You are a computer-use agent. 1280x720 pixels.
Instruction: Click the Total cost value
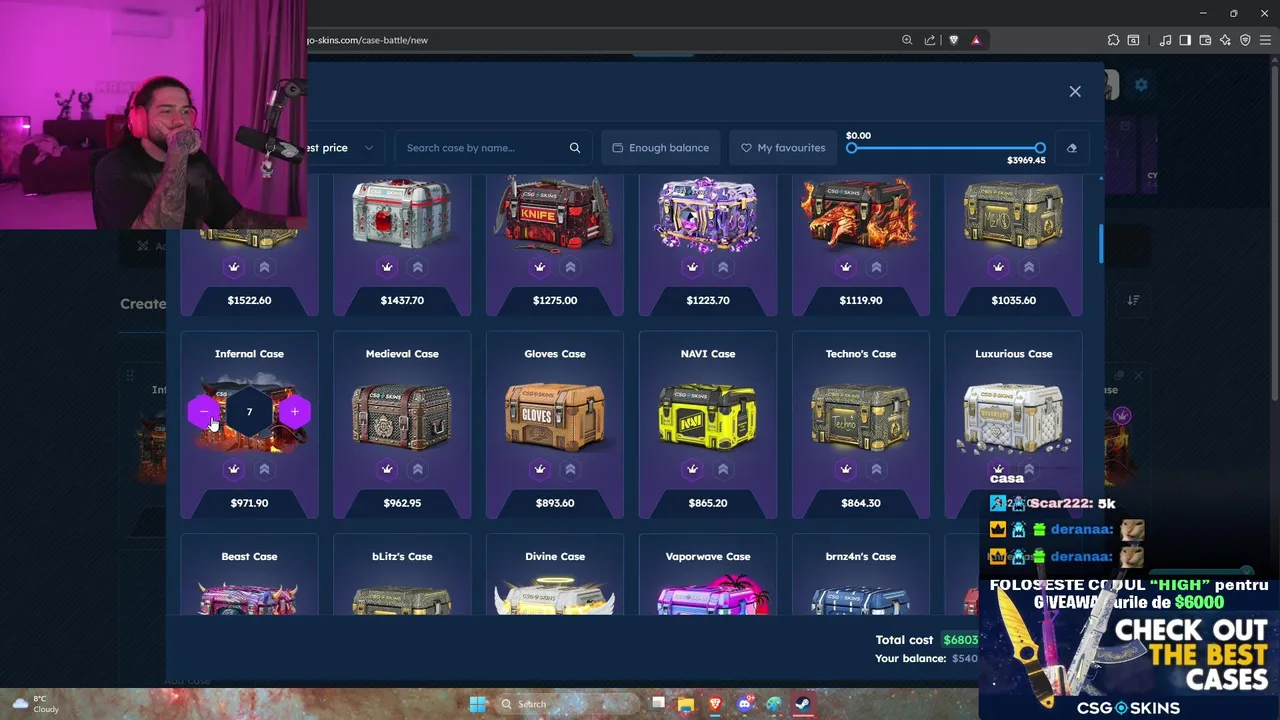pyautogui.click(x=960, y=640)
